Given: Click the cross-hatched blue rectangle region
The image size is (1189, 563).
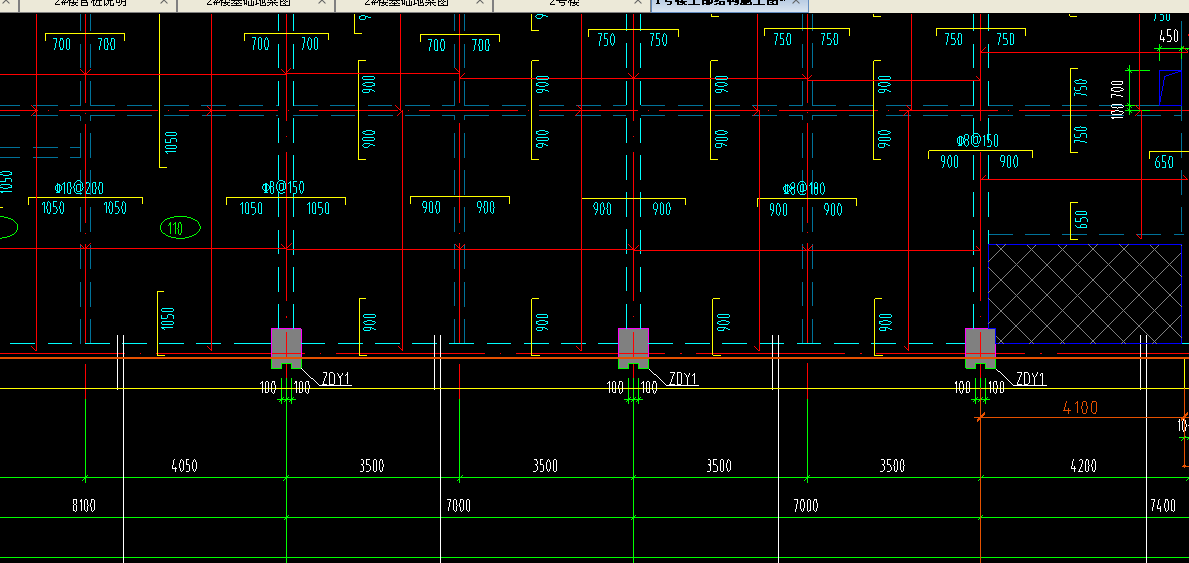Looking at the screenshot, I should (1085, 294).
